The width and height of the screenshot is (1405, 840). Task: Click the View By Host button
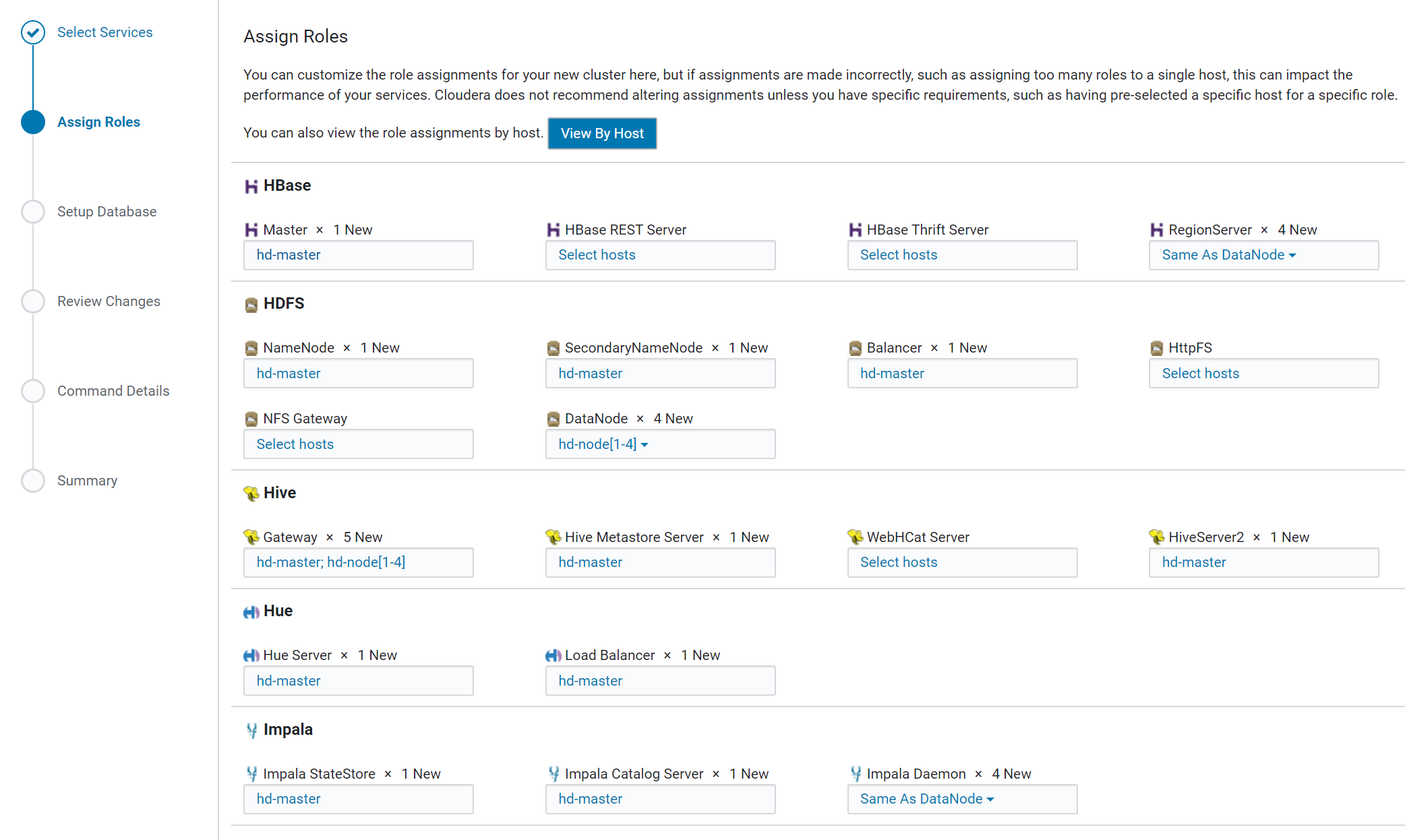[x=601, y=133]
